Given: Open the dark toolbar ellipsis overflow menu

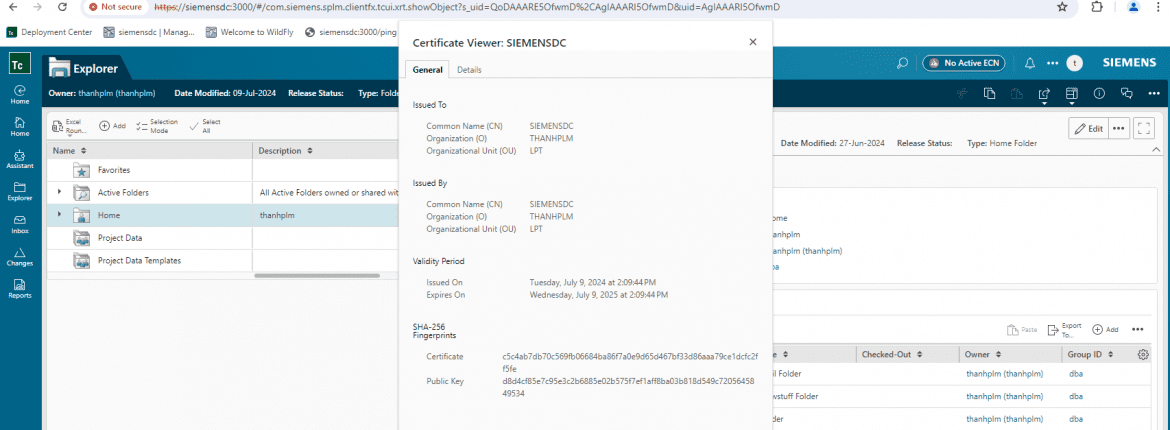Looking at the screenshot, I should [x=1152, y=93].
